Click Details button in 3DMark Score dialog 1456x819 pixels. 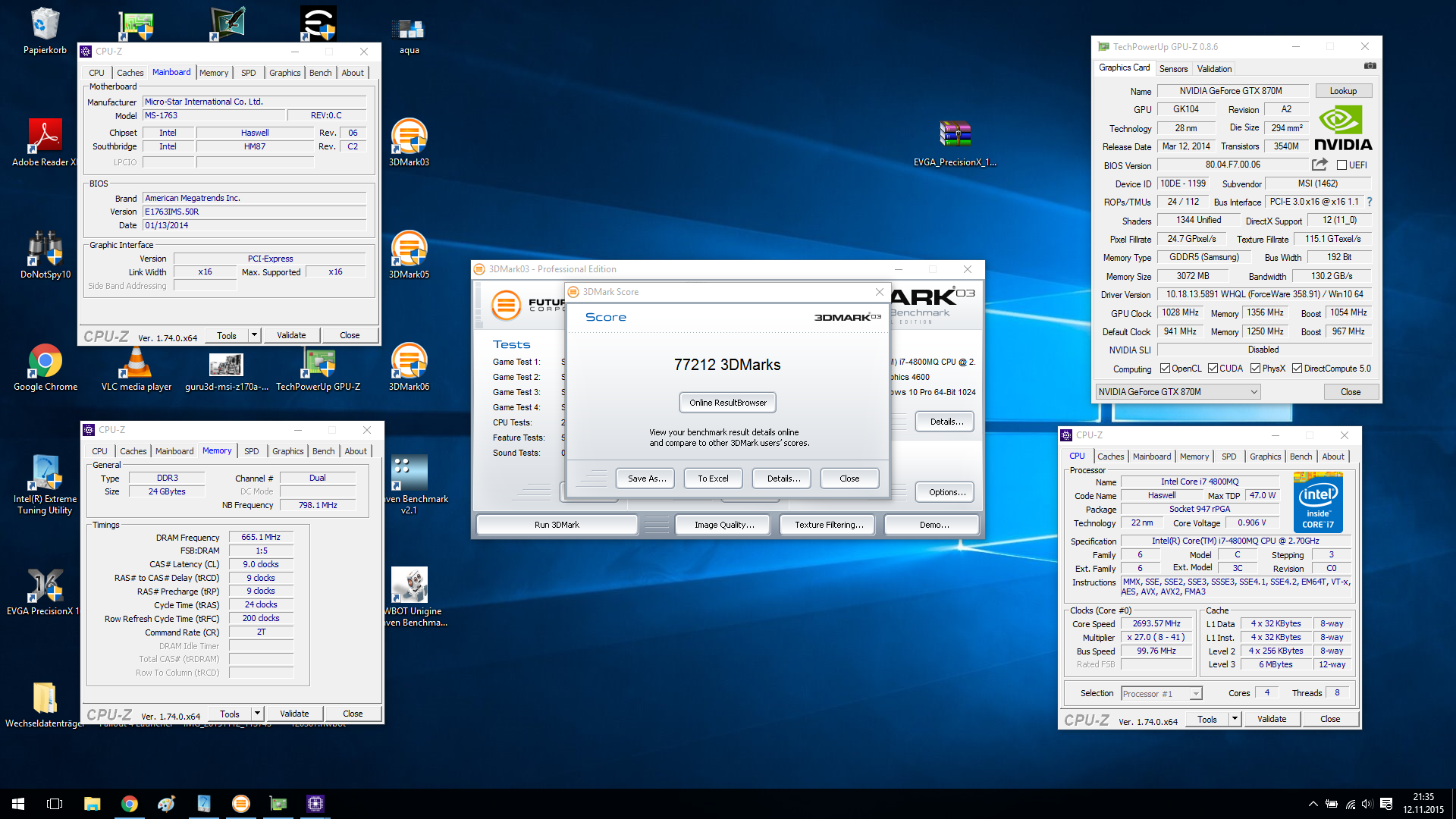coord(783,479)
